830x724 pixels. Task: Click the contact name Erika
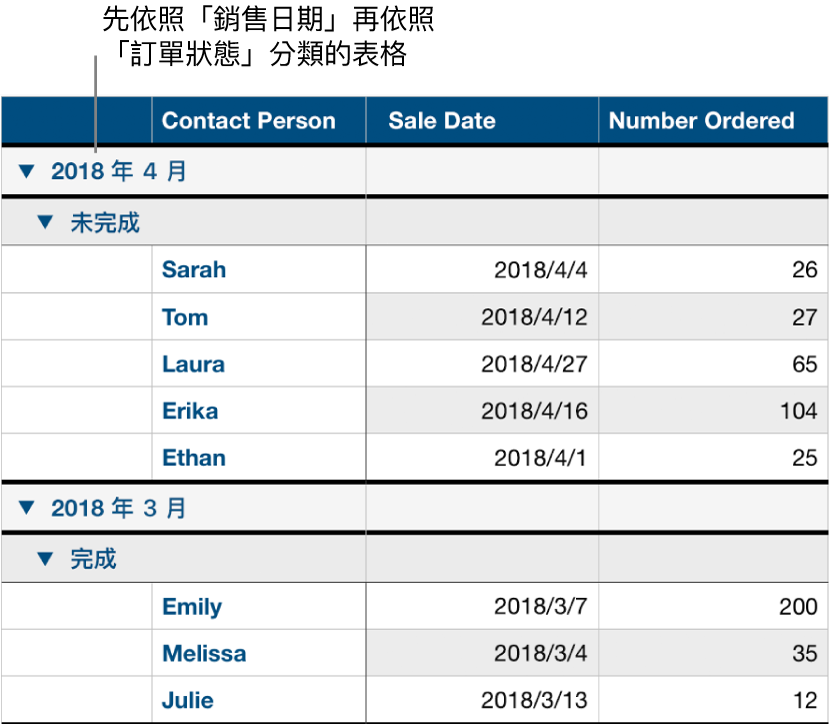click(x=190, y=411)
